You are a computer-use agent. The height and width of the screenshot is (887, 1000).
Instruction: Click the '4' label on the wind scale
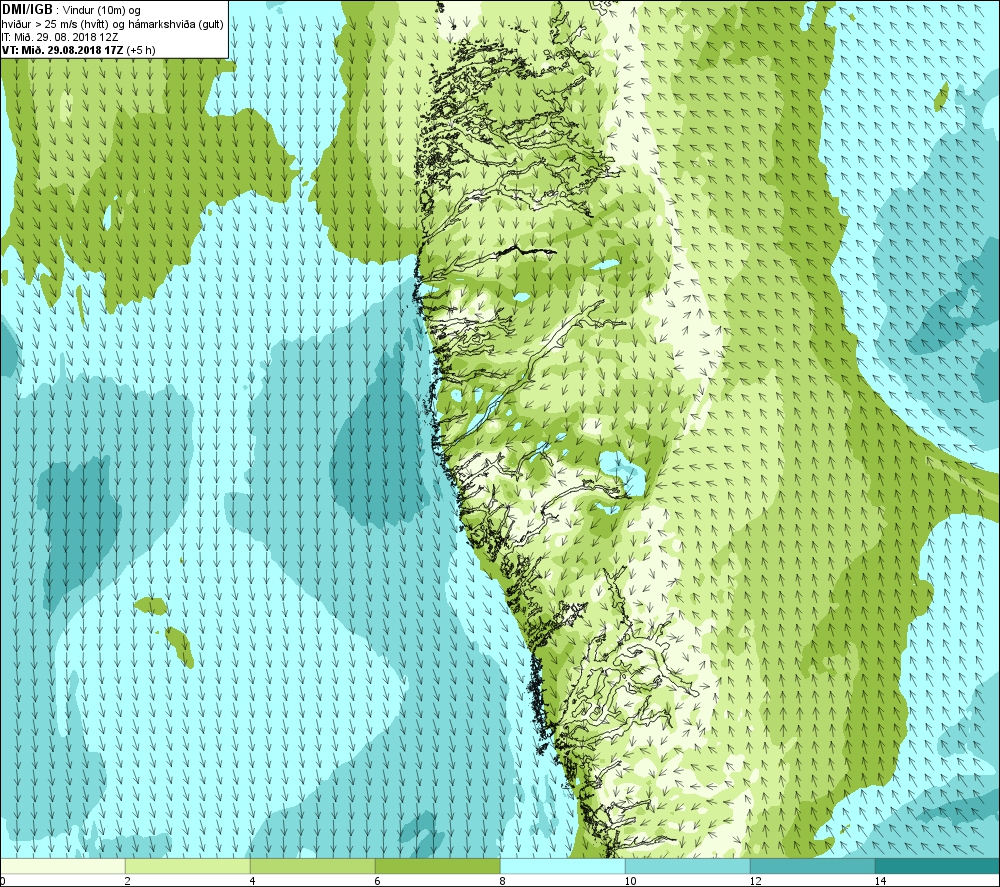coord(253,881)
